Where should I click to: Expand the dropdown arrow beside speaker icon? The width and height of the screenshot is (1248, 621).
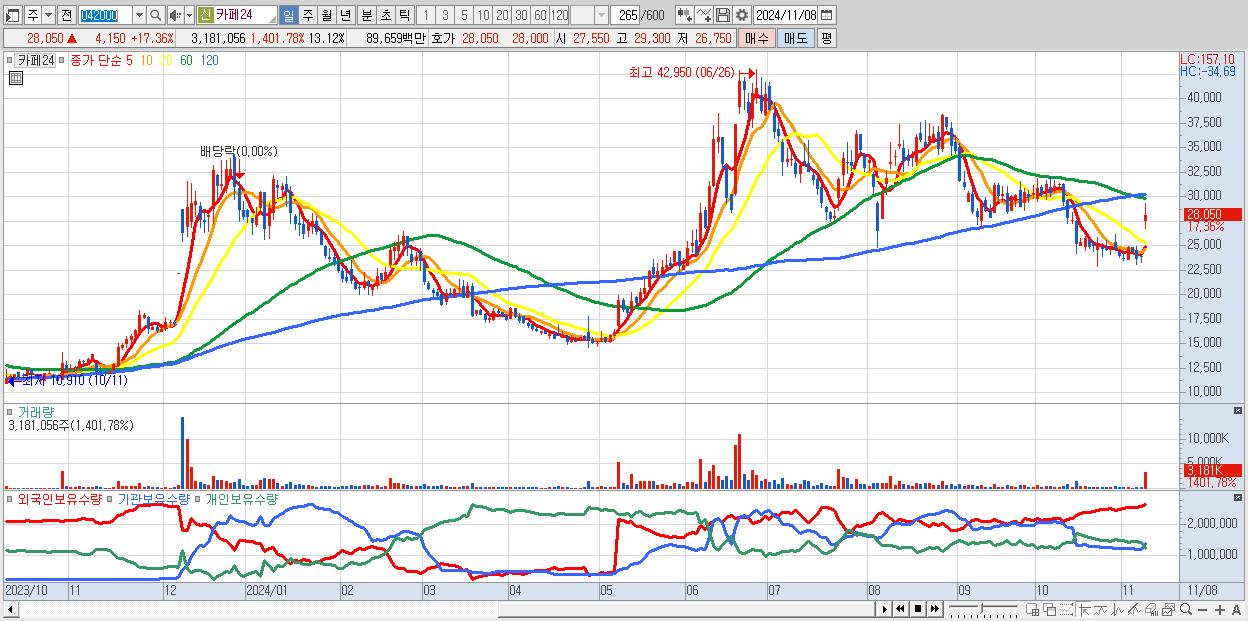[189, 15]
